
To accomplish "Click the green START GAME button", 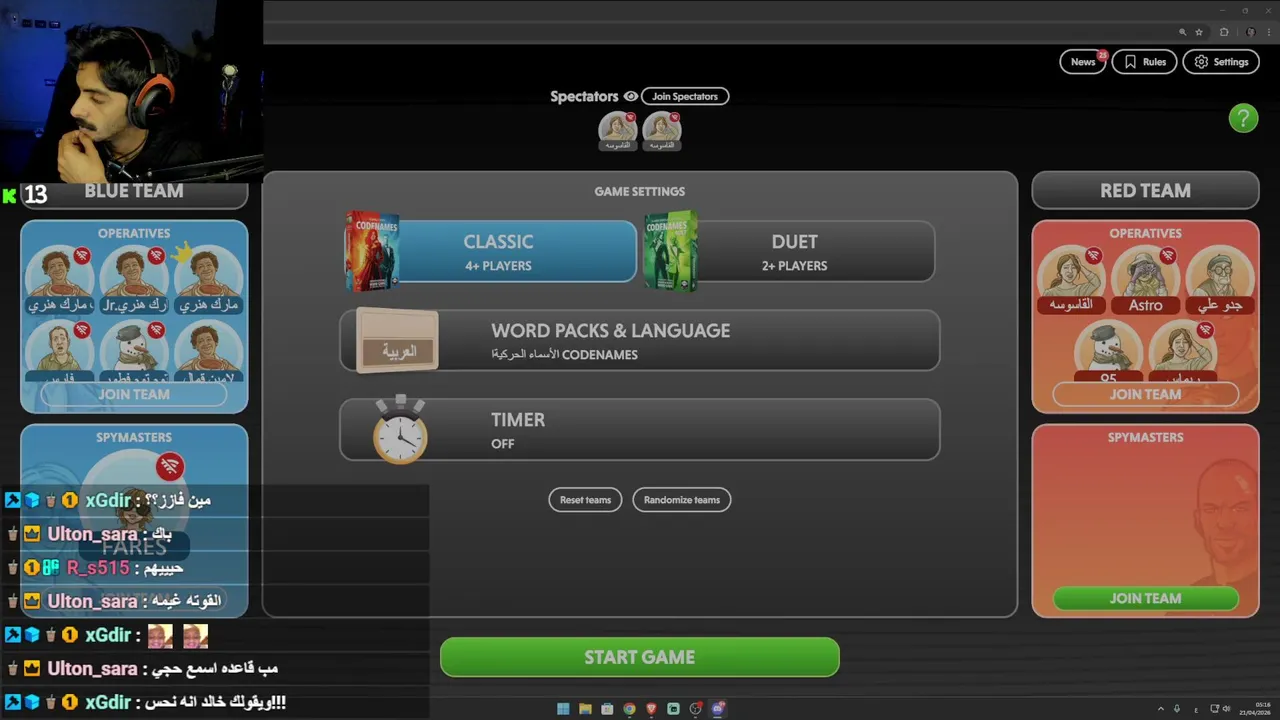I will (x=640, y=657).
